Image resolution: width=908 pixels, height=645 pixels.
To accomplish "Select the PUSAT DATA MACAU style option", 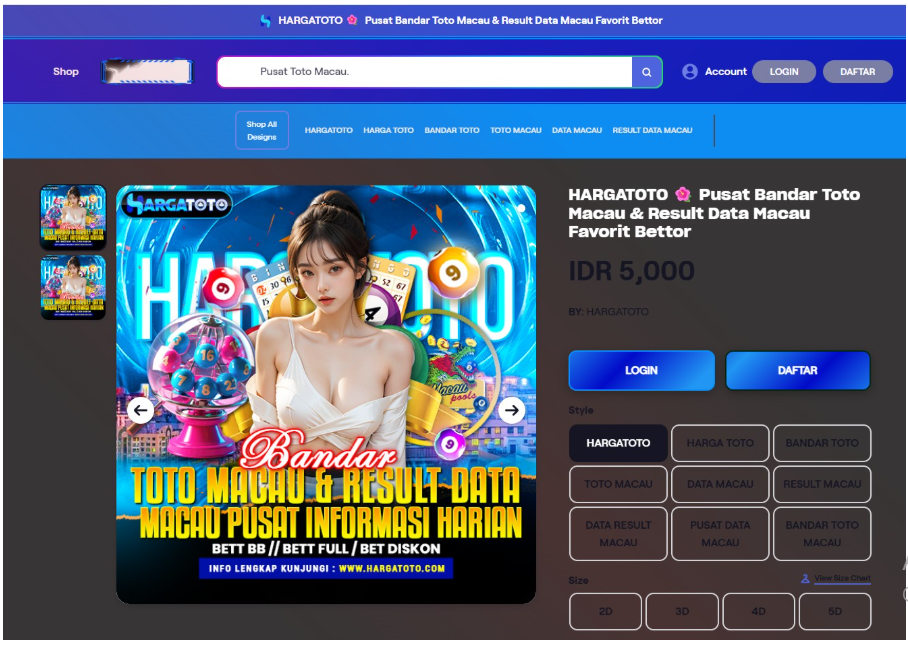I will click(720, 534).
